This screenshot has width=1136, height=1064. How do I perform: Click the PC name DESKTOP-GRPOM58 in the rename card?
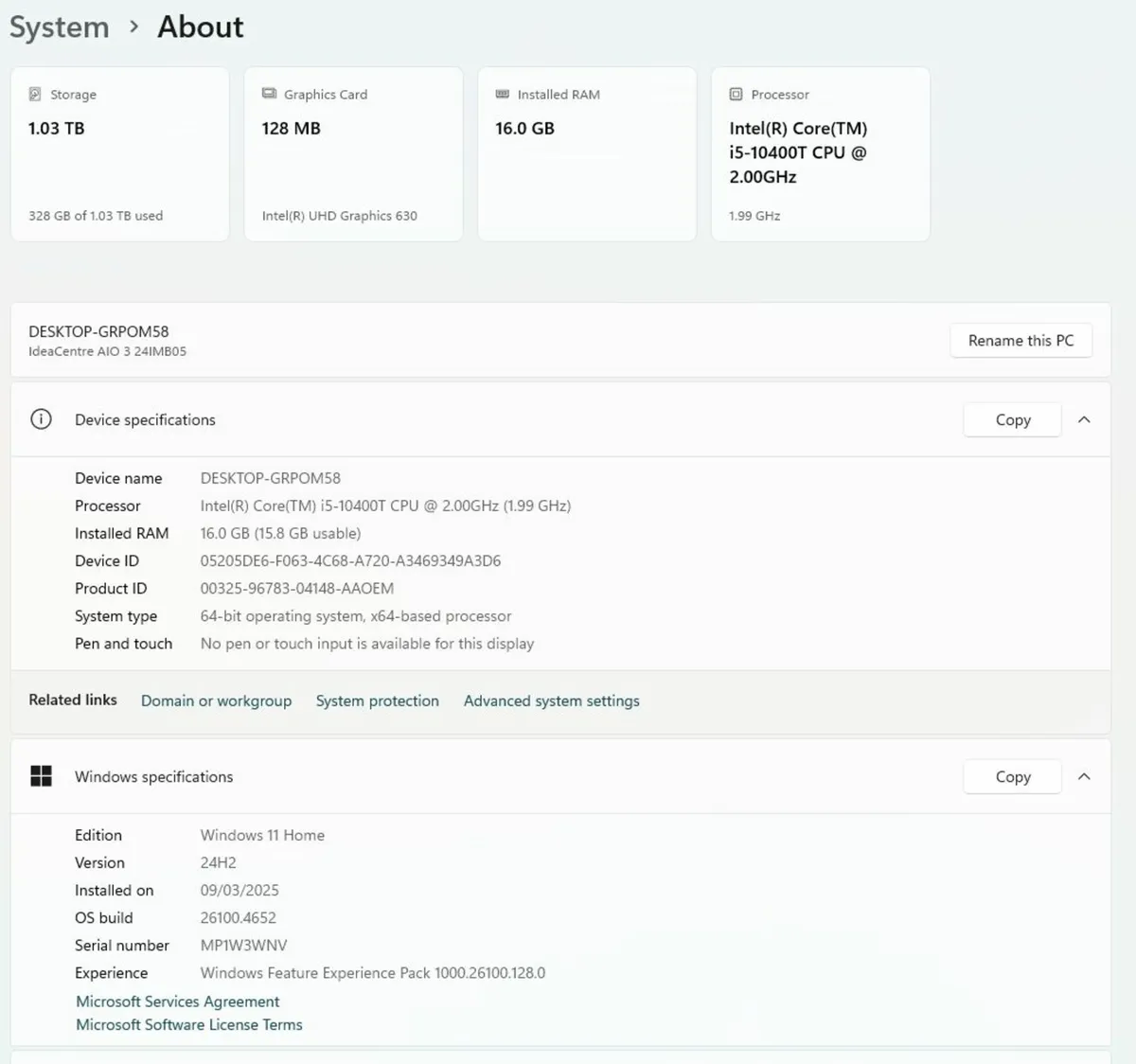click(x=98, y=331)
